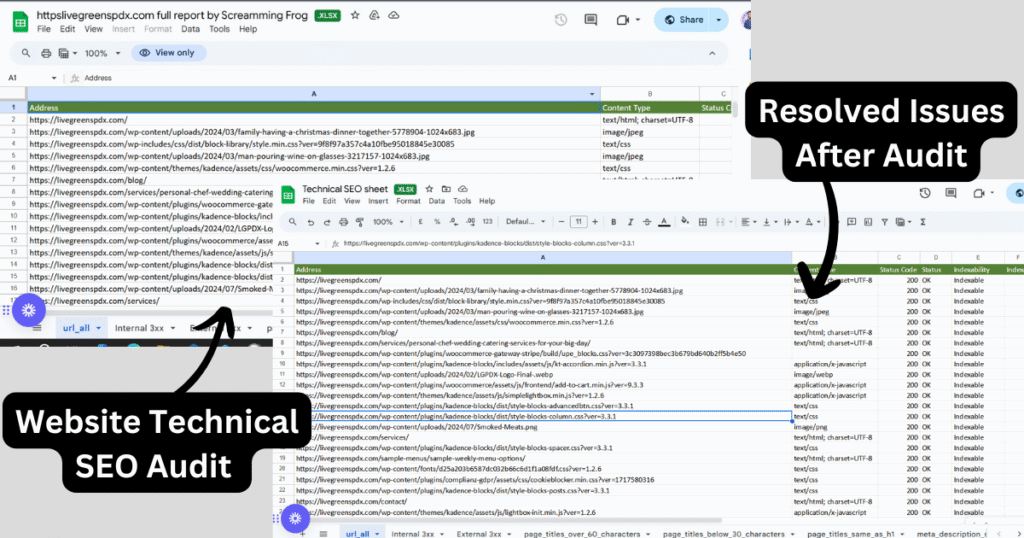Click the redo icon in the Technical SEO sheet toolbar
This screenshot has width=1024, height=538.
[x=327, y=222]
